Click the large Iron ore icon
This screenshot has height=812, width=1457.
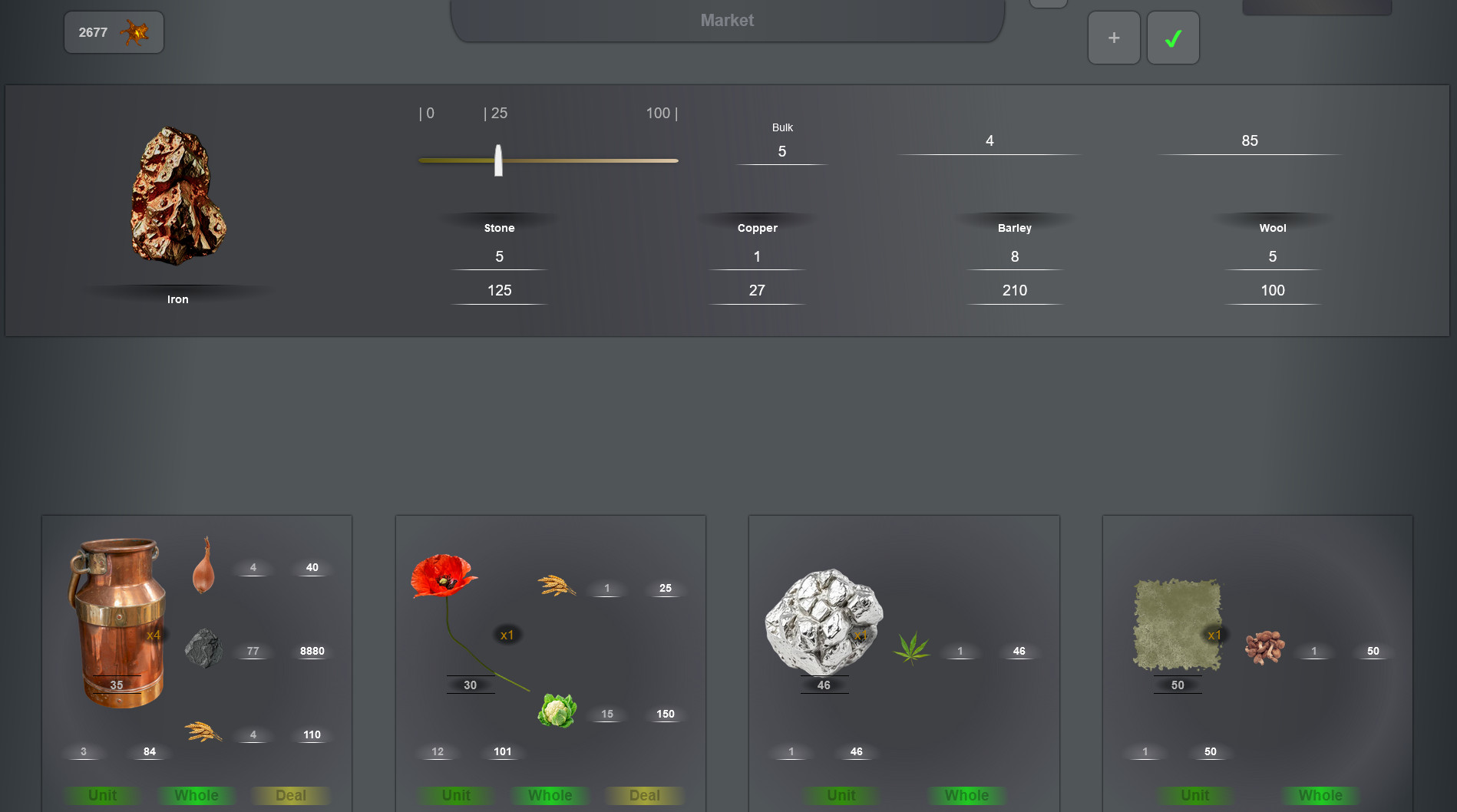178,196
